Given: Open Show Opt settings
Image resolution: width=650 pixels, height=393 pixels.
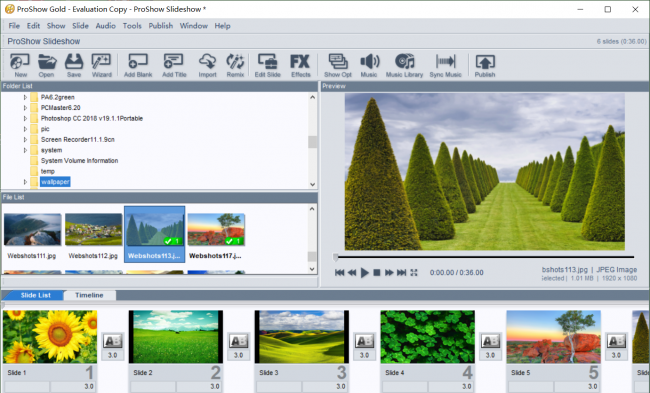Looking at the screenshot, I should coord(338,66).
